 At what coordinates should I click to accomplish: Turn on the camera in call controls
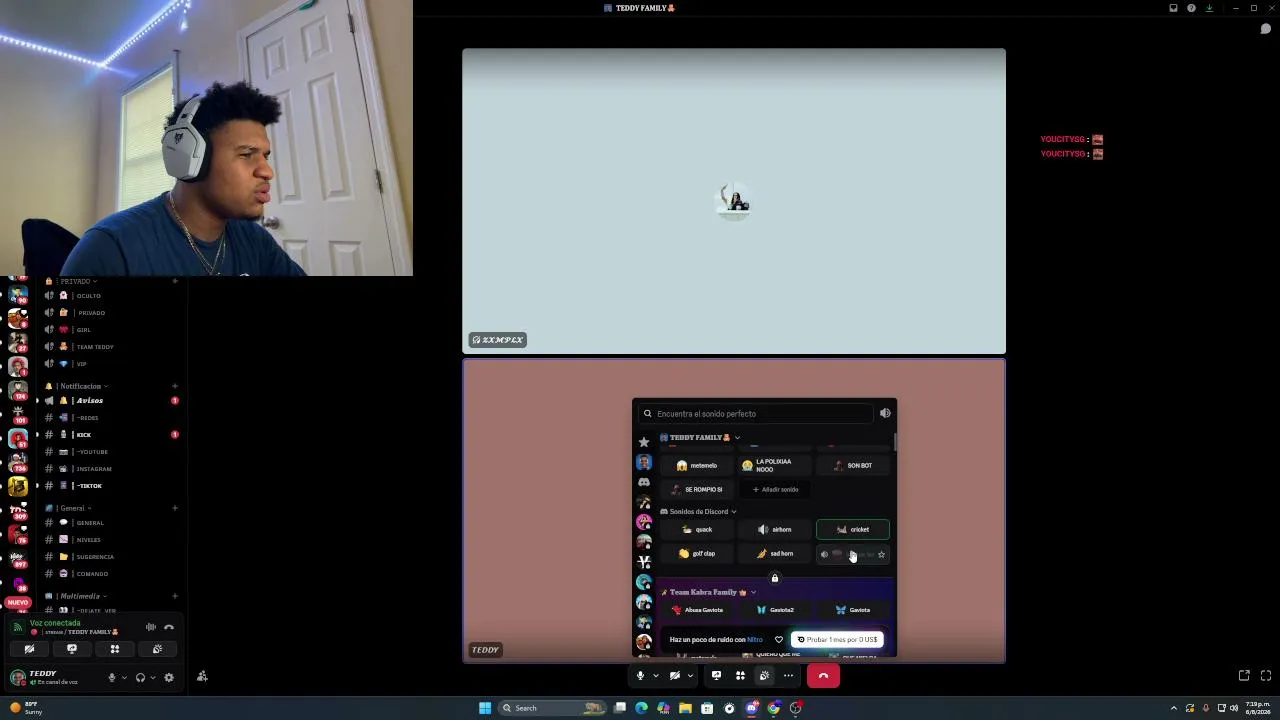[675, 676]
